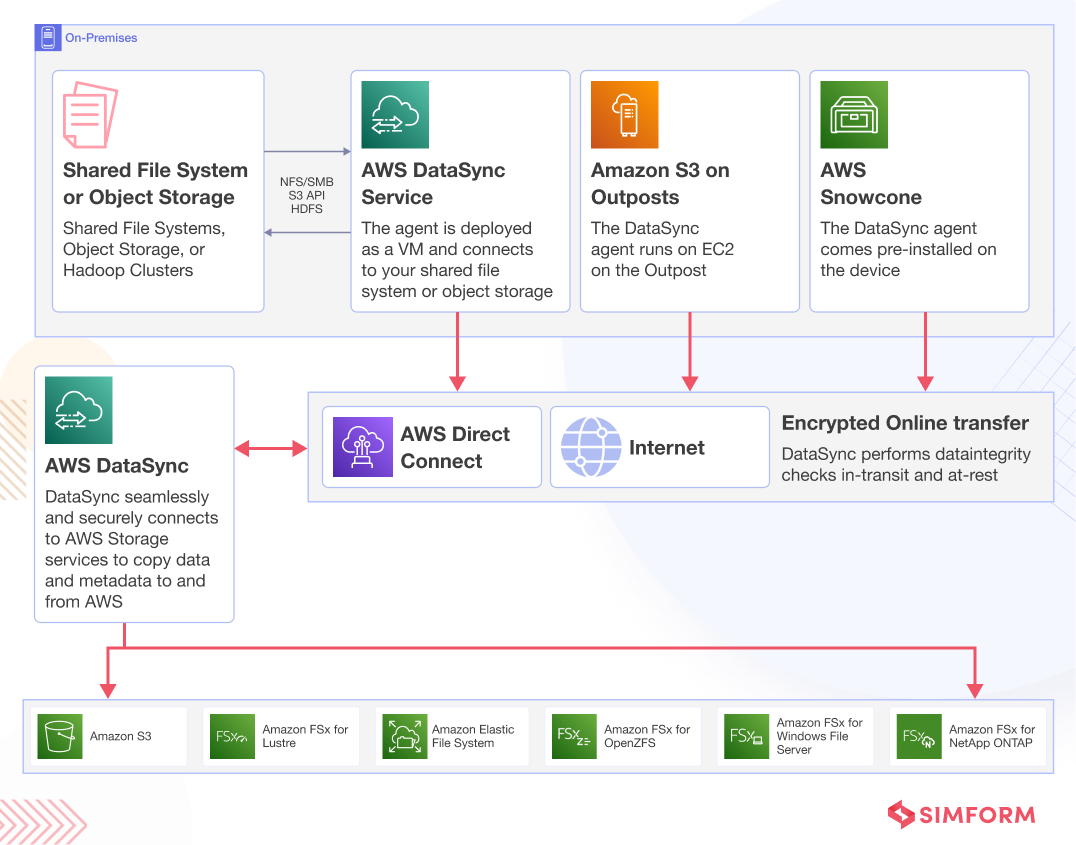Click the On-Premises server icon
The image size is (1076, 845).
[x=48, y=38]
